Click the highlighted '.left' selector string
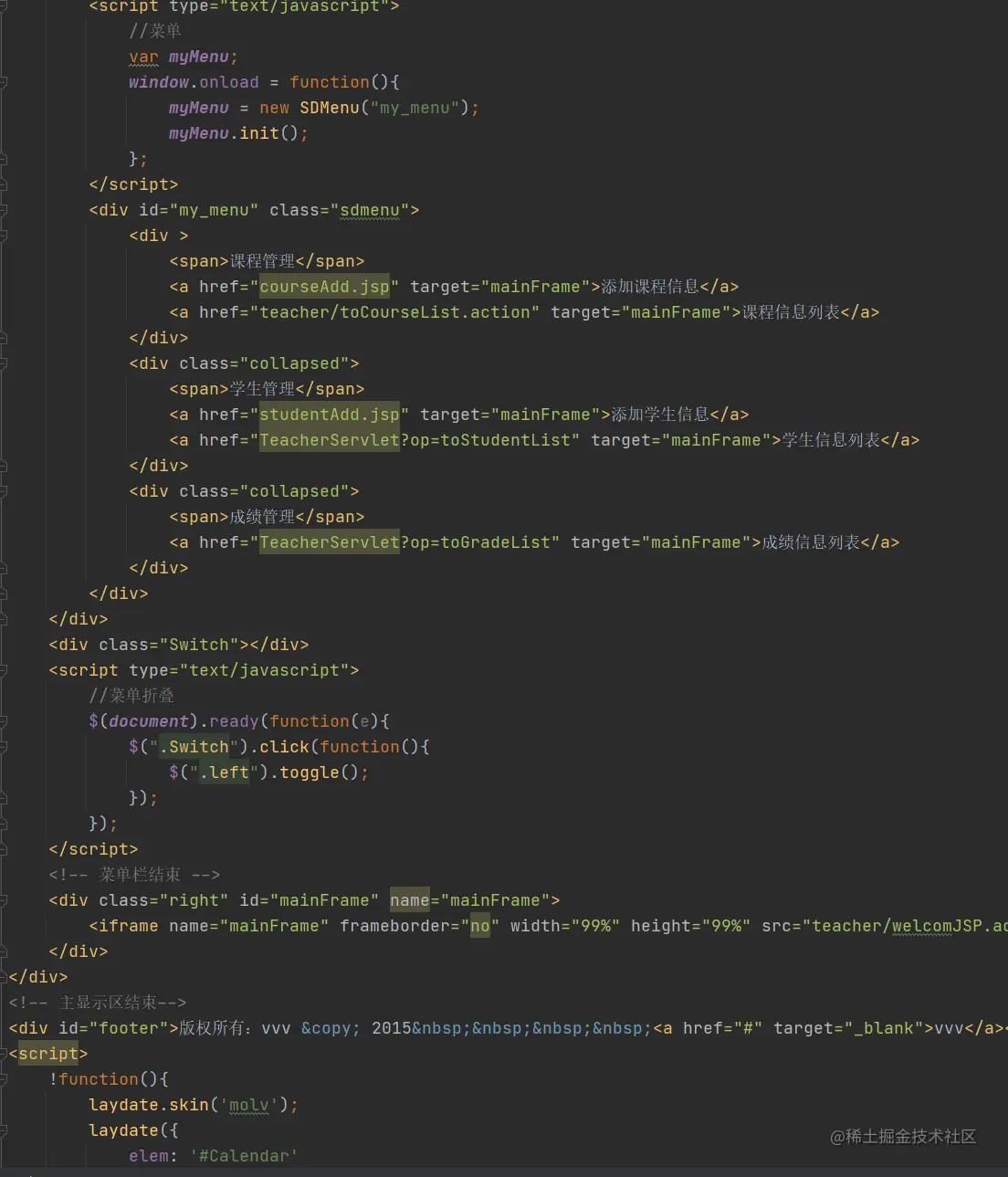The width and height of the screenshot is (1008, 1177). (225, 772)
